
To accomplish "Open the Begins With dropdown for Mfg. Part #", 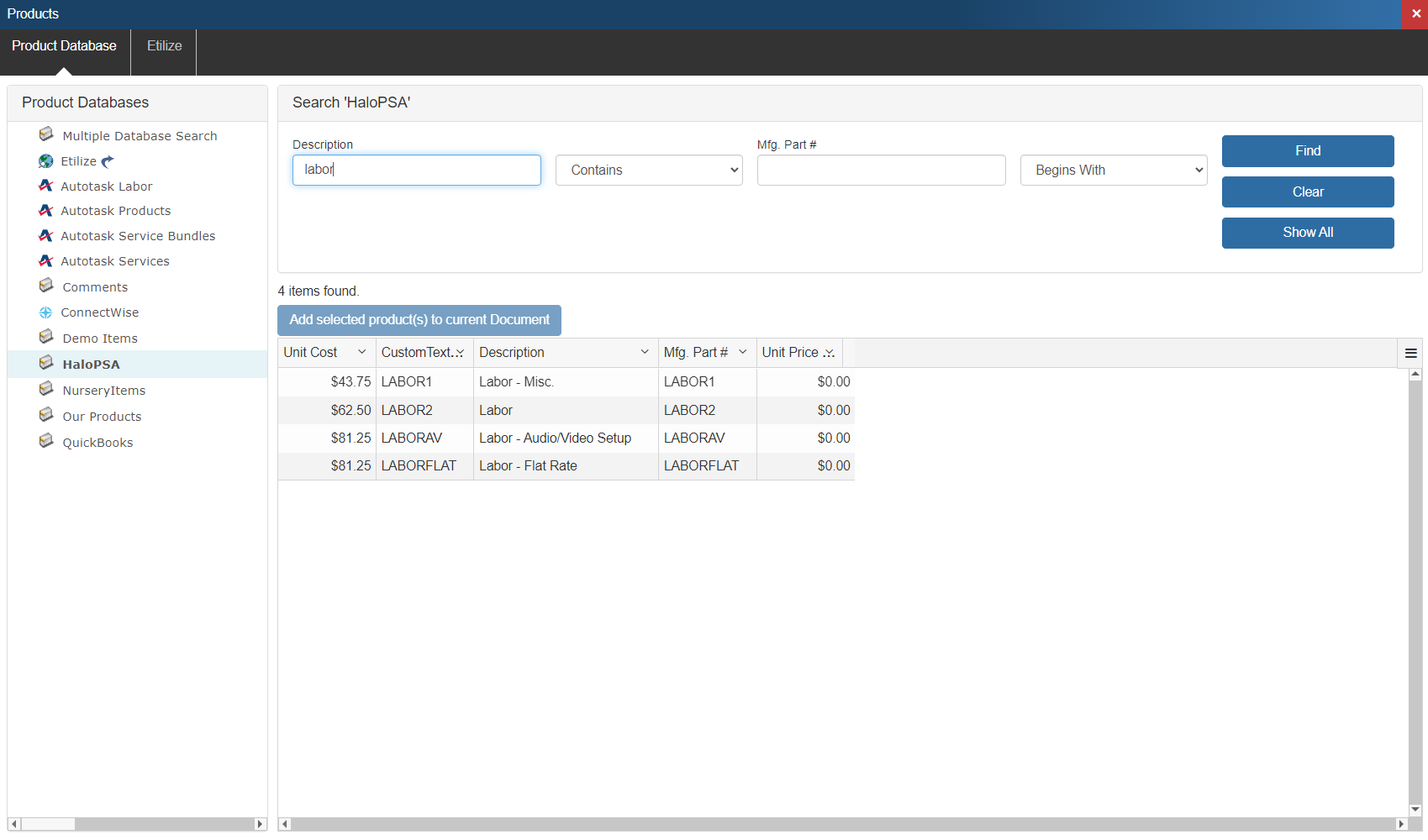I will [x=1113, y=170].
